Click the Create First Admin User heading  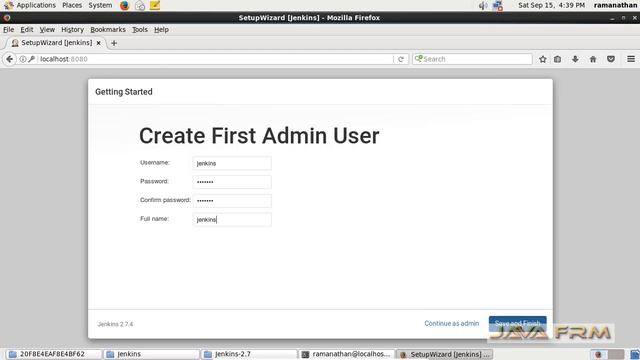coord(259,136)
